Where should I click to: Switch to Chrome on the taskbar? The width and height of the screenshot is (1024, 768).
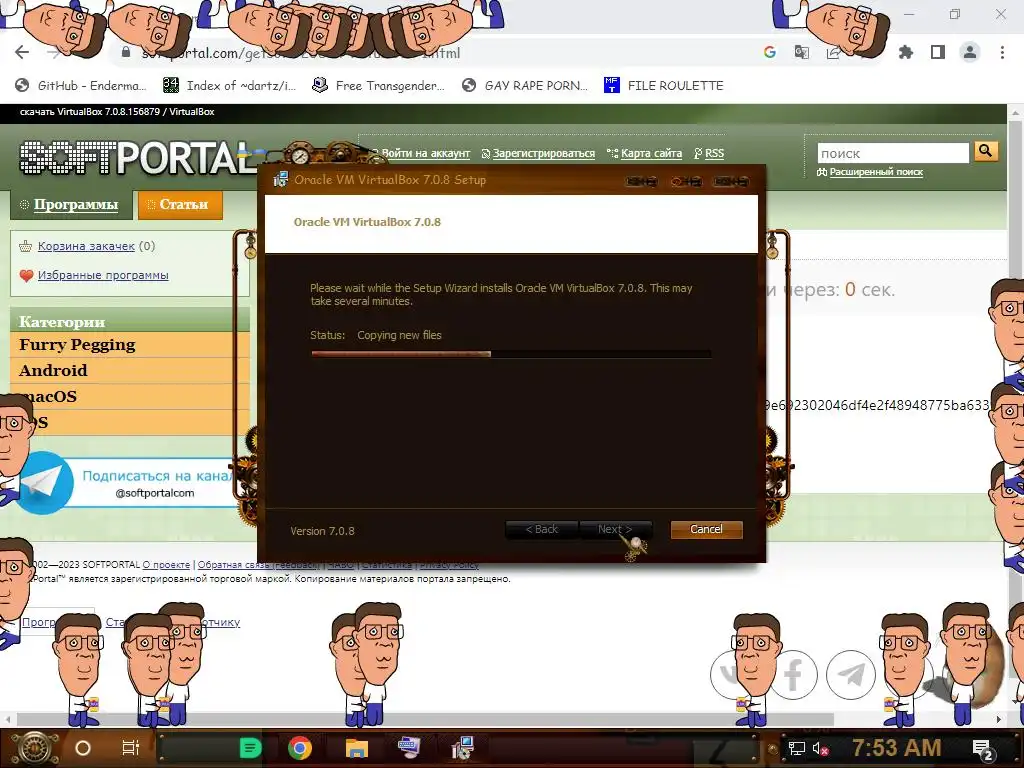coord(300,748)
